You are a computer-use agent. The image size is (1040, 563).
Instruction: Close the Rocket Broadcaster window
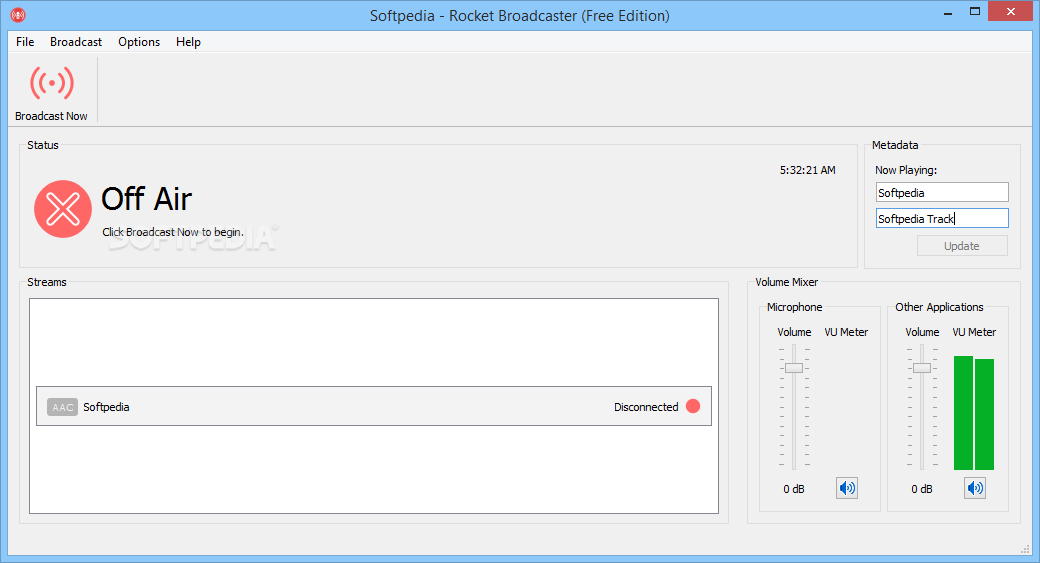1011,11
